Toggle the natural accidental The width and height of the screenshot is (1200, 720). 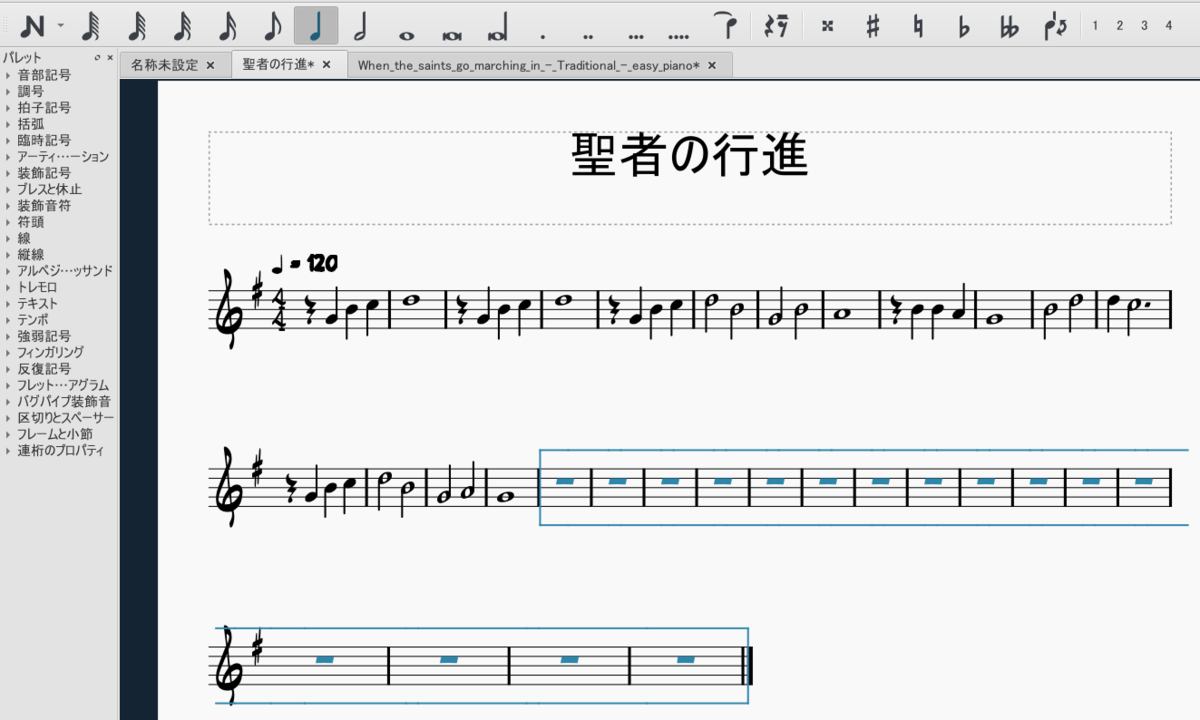(916, 25)
